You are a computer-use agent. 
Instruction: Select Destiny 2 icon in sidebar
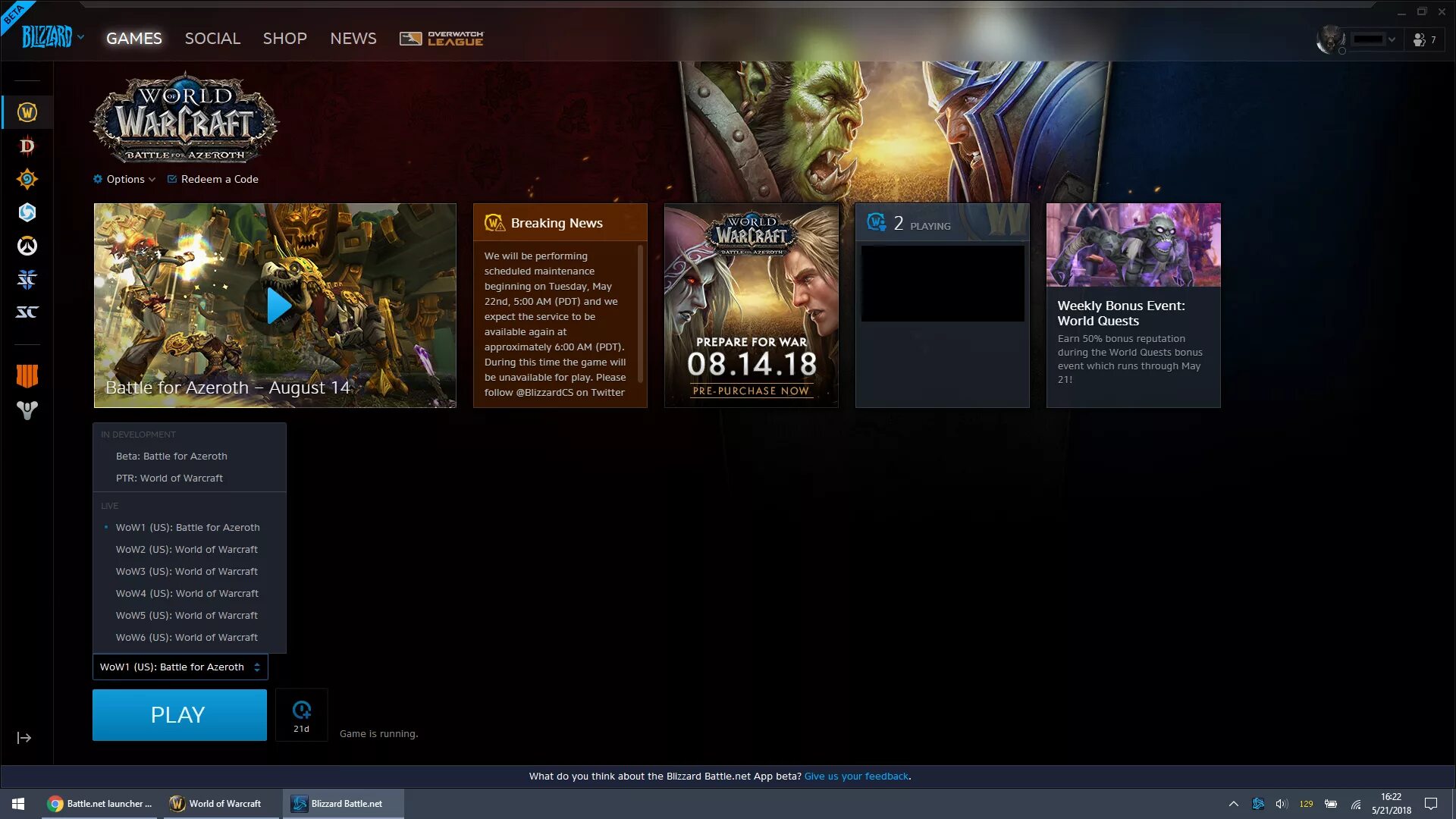[x=27, y=410]
